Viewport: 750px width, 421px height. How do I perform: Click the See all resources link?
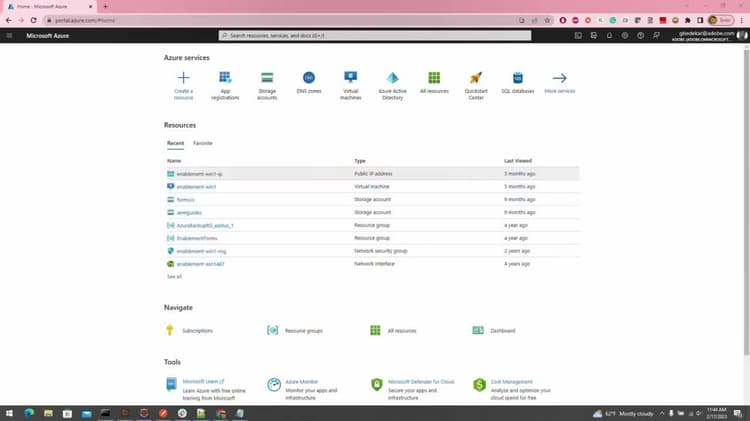[x=174, y=277]
